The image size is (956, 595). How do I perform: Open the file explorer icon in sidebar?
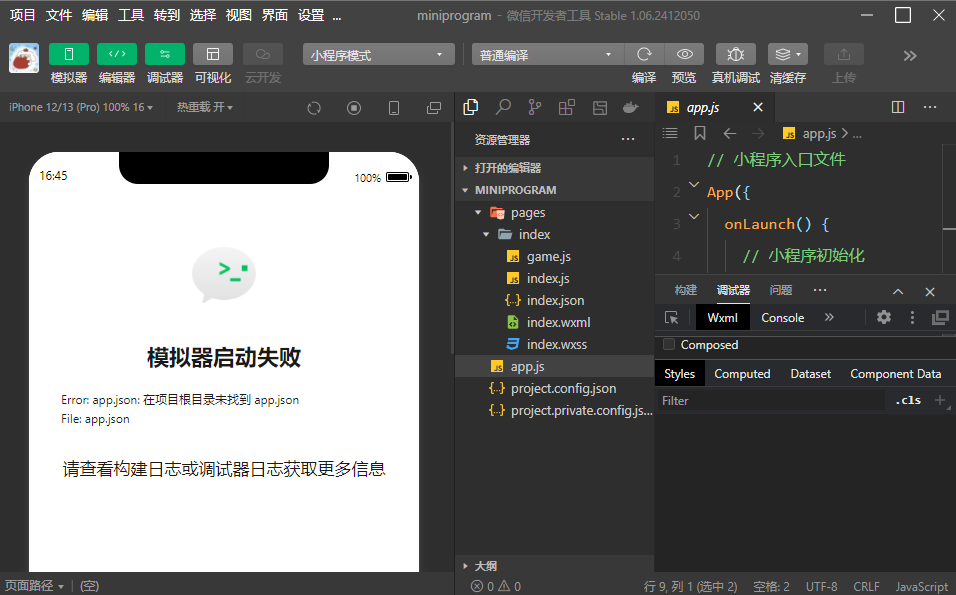[471, 107]
